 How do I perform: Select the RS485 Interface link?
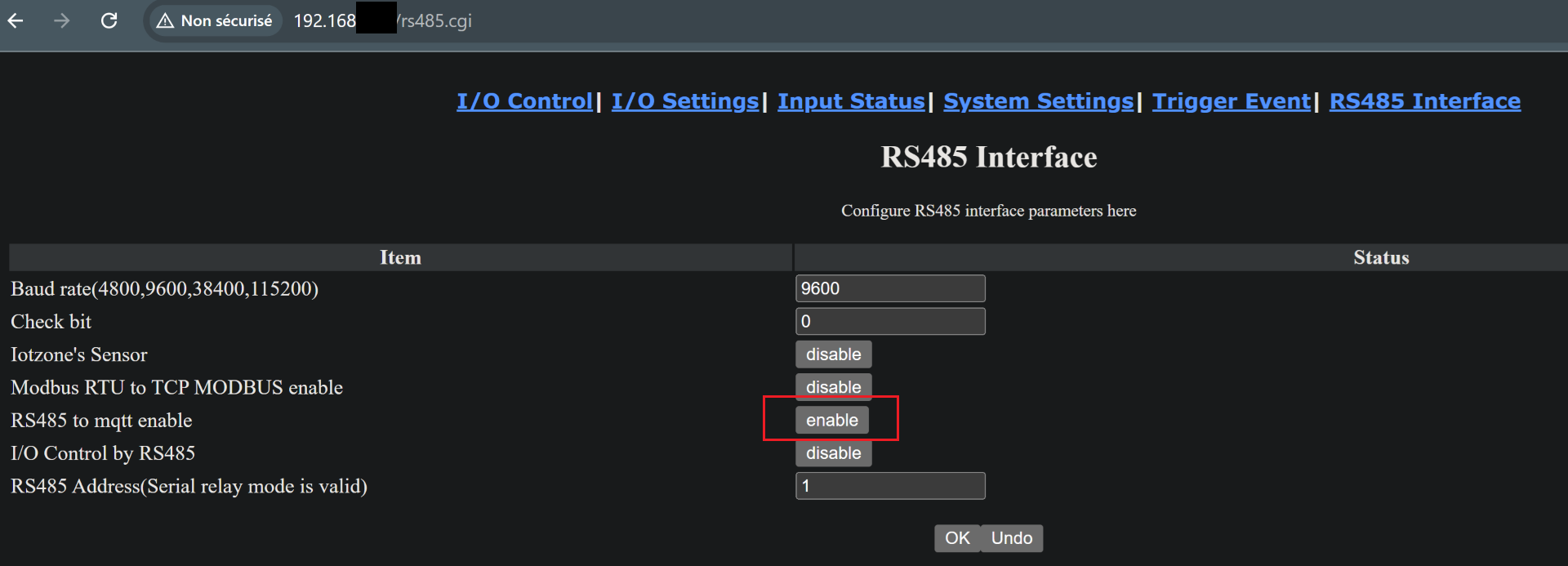(x=1425, y=101)
